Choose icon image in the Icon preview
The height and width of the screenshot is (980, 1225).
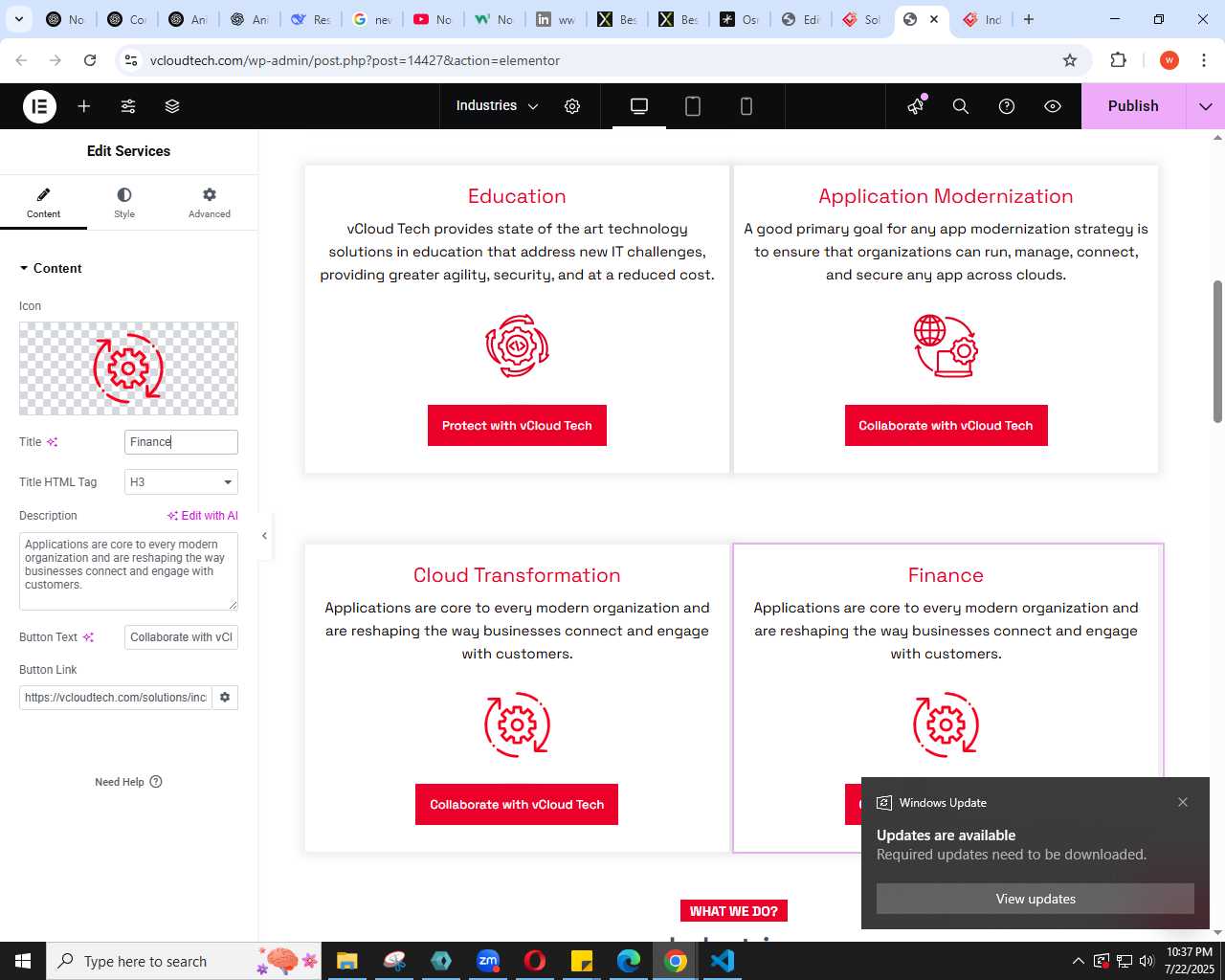point(128,368)
